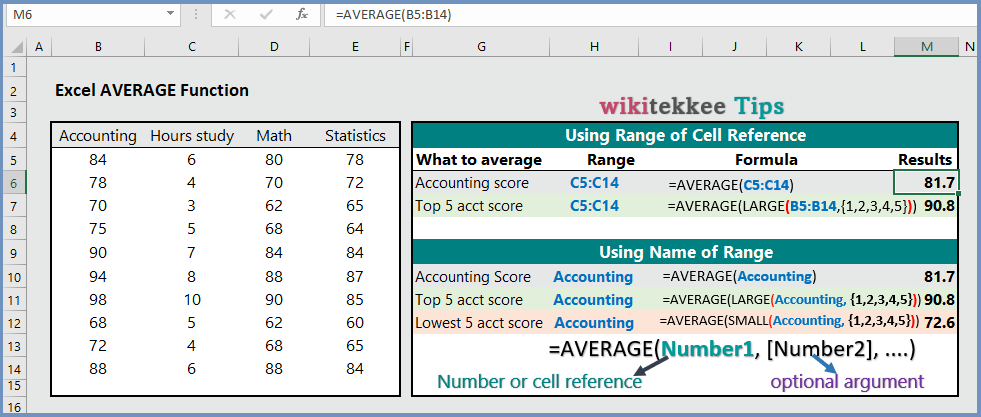
Task: Select column F header
Action: tap(407, 46)
